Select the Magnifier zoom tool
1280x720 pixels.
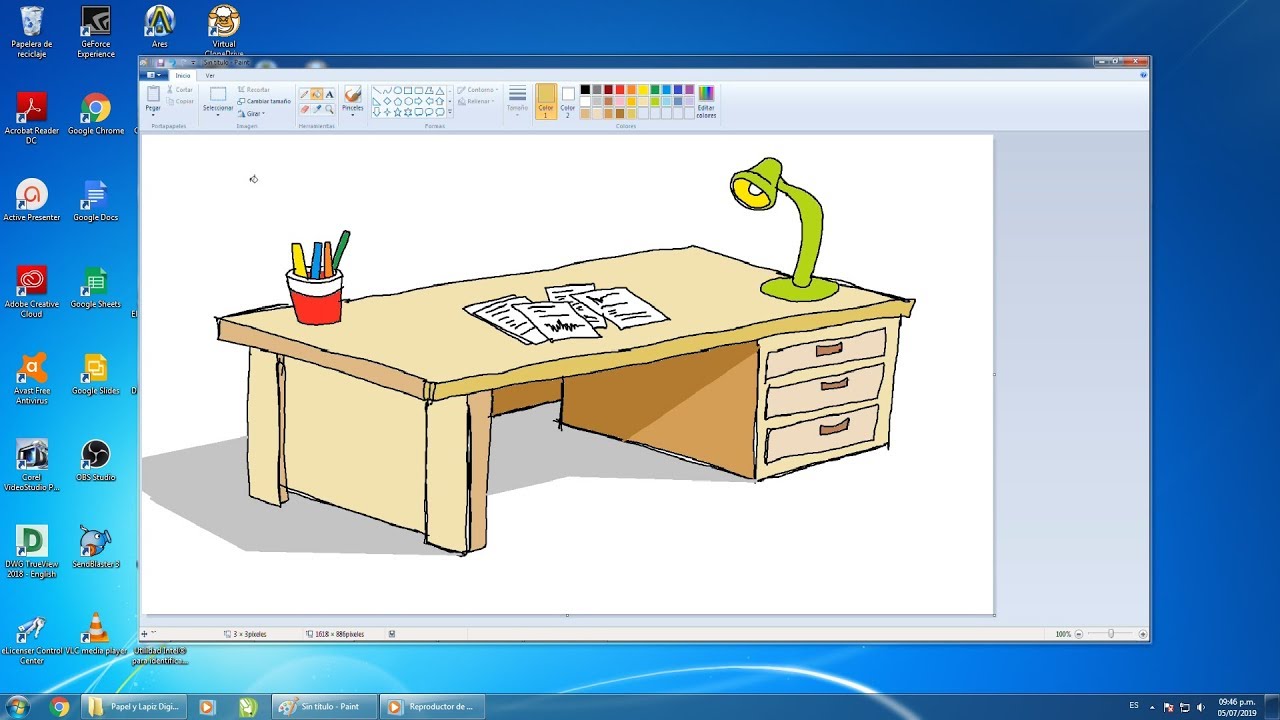point(329,109)
